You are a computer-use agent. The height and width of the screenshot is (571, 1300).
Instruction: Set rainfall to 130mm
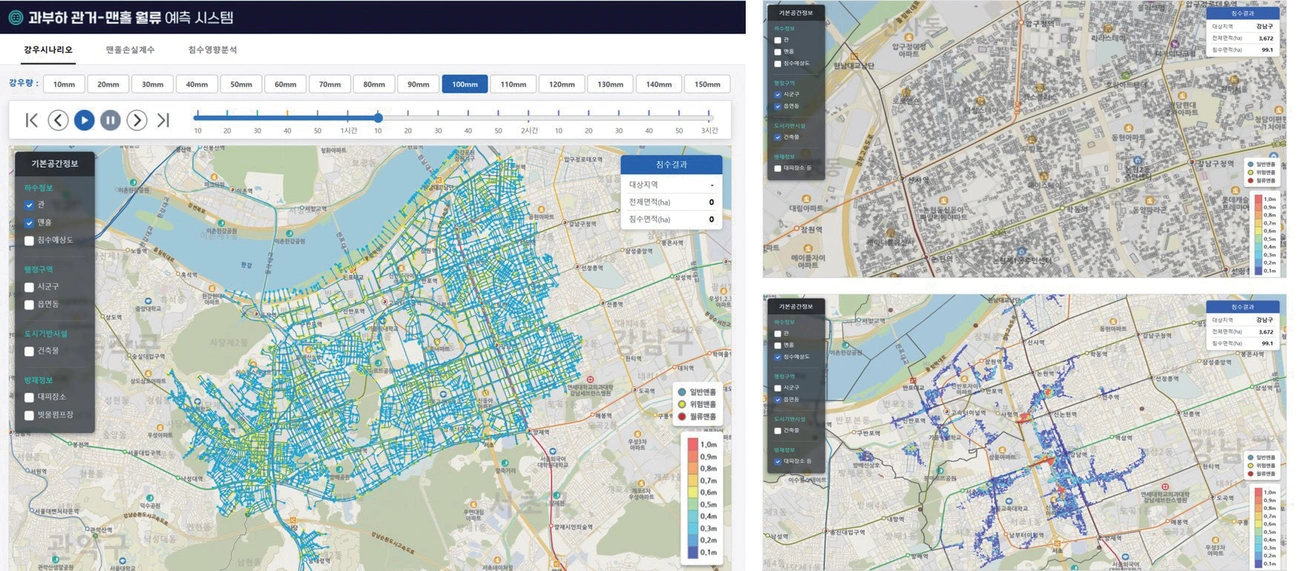point(610,84)
